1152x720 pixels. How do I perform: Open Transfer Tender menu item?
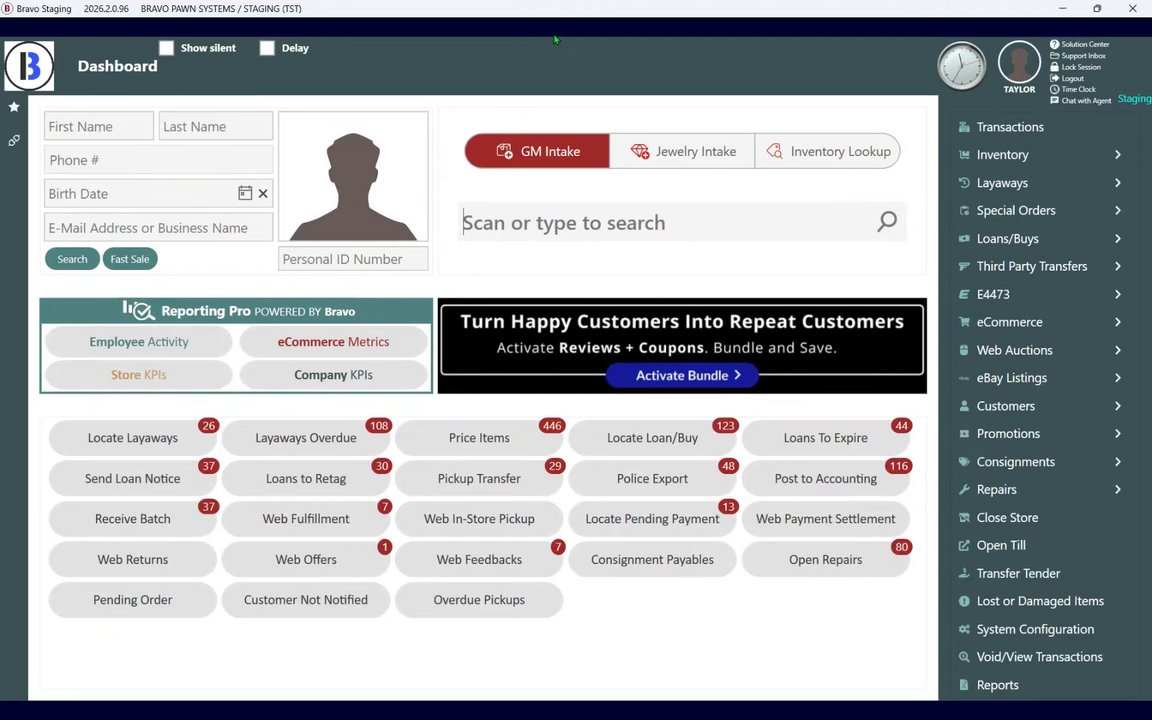click(1018, 573)
